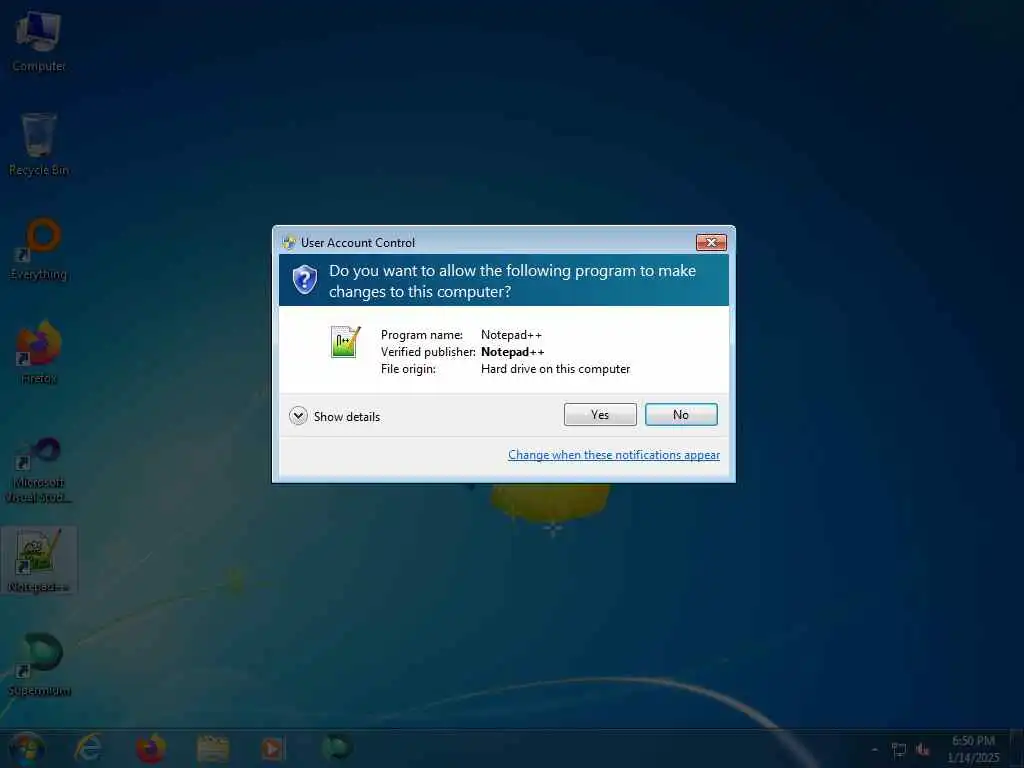The height and width of the screenshot is (768, 1024).
Task: Select the Computer desktop icon
Action: click(x=39, y=41)
